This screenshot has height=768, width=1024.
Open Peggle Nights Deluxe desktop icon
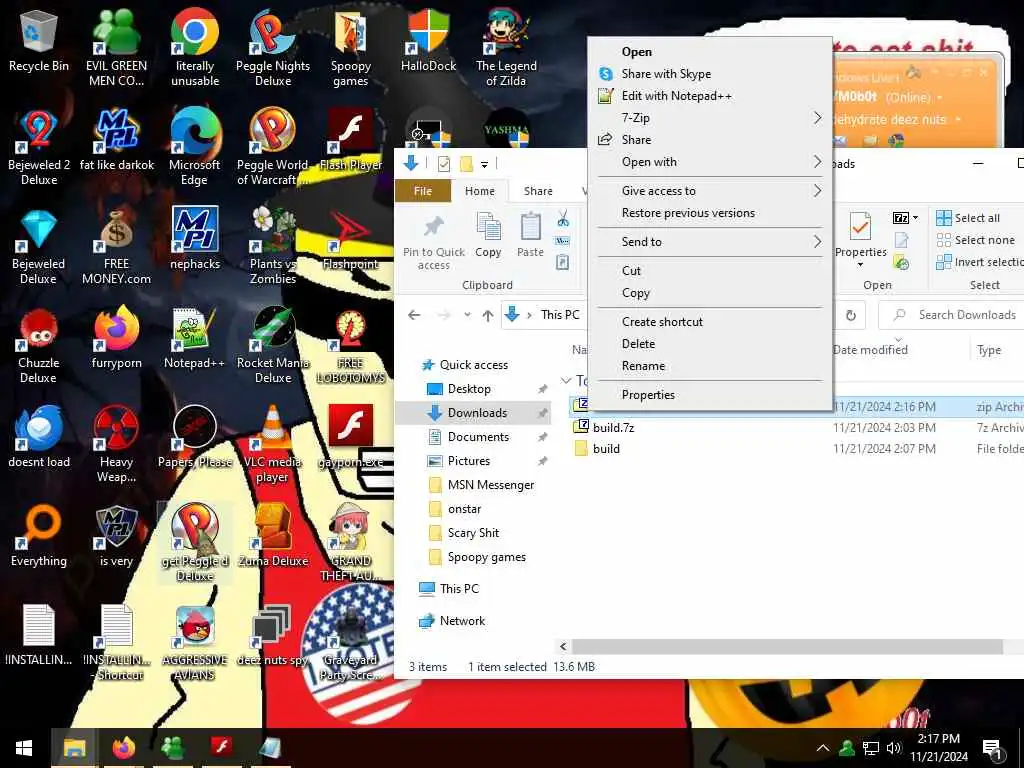(273, 47)
